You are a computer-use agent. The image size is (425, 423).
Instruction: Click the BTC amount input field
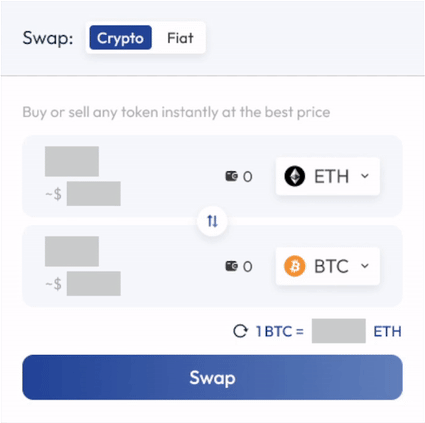pos(72,251)
